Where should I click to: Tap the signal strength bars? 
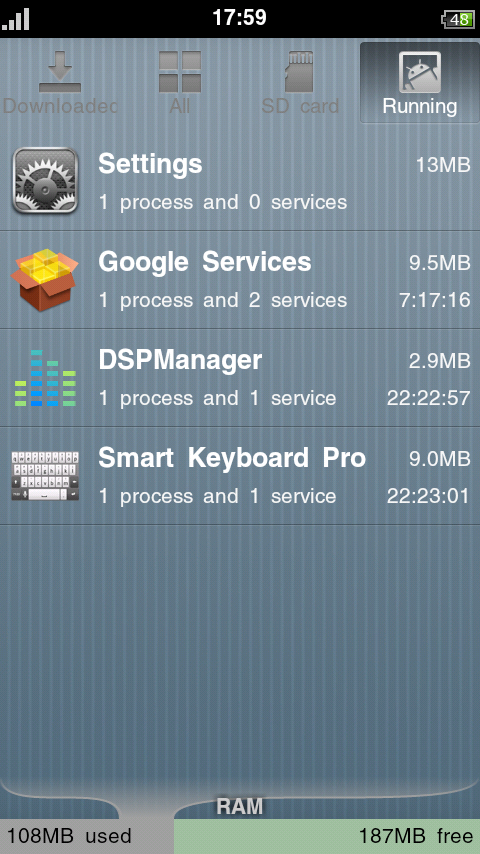[15, 19]
